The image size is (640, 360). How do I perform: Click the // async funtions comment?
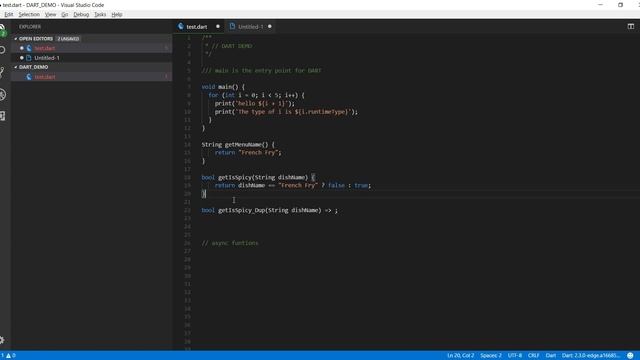230,243
